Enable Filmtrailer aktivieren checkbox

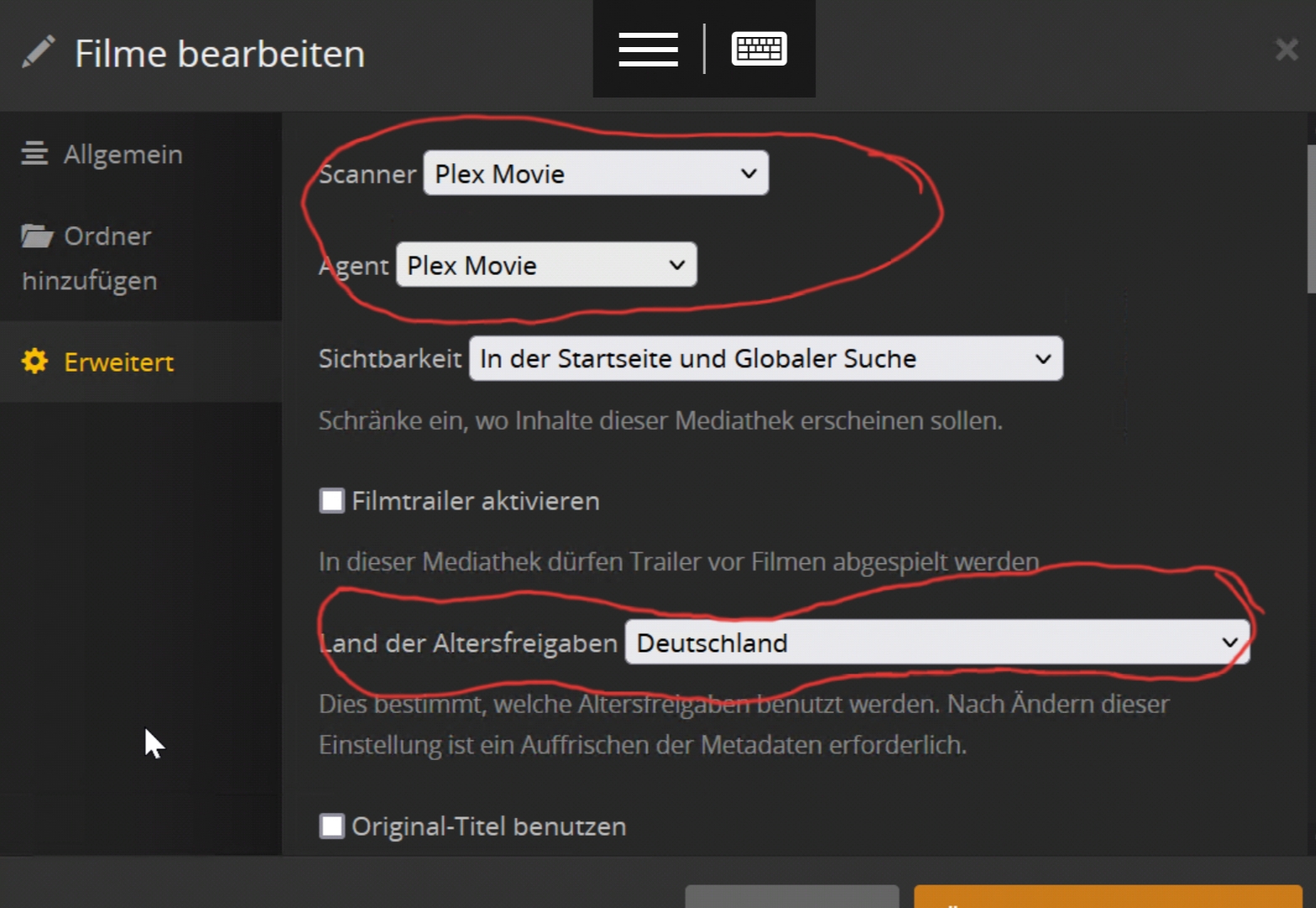332,501
